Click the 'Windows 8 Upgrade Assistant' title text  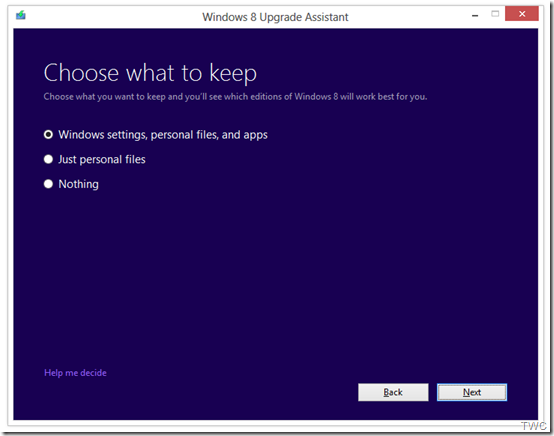pos(275,17)
